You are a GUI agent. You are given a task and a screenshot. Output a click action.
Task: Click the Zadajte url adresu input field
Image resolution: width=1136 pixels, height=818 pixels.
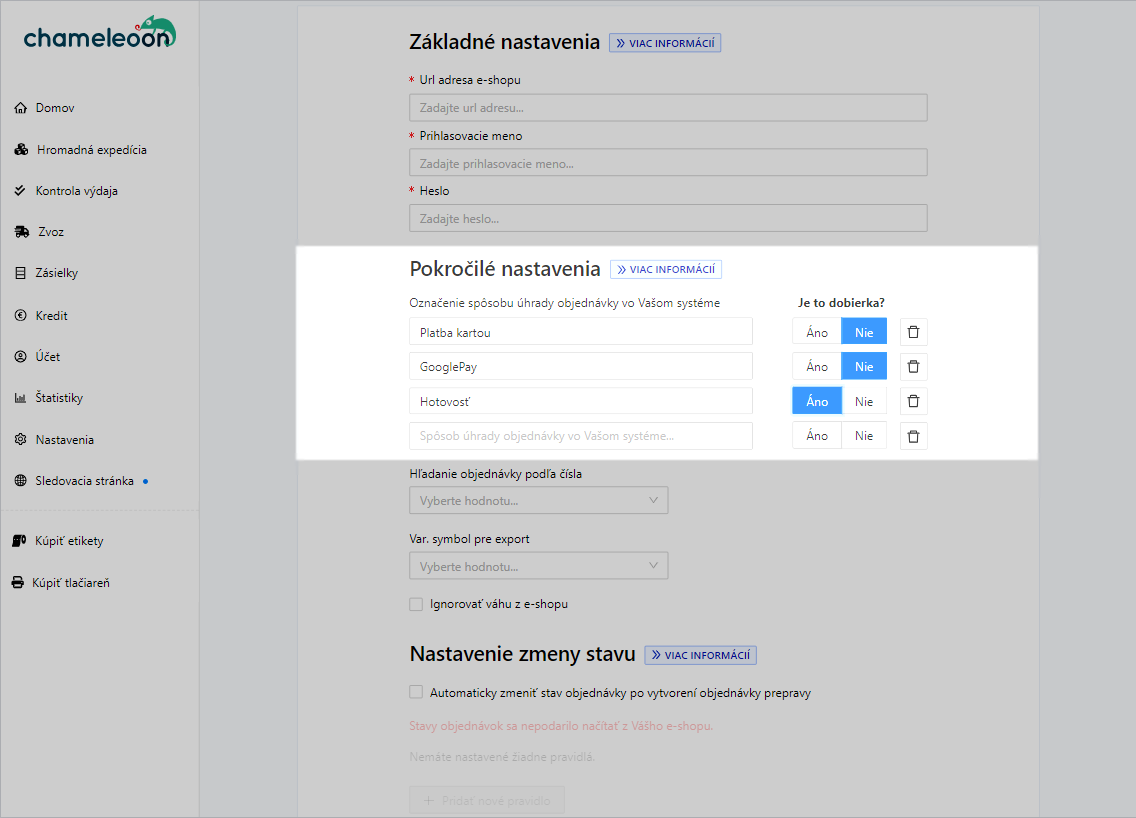[667, 107]
